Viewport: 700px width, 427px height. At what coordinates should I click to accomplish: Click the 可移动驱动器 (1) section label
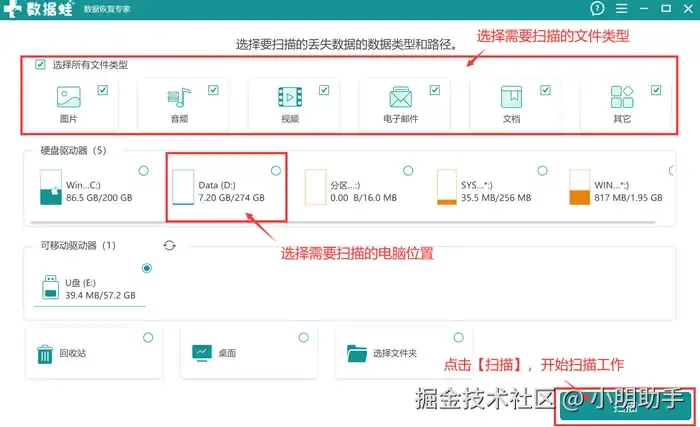click(x=78, y=245)
